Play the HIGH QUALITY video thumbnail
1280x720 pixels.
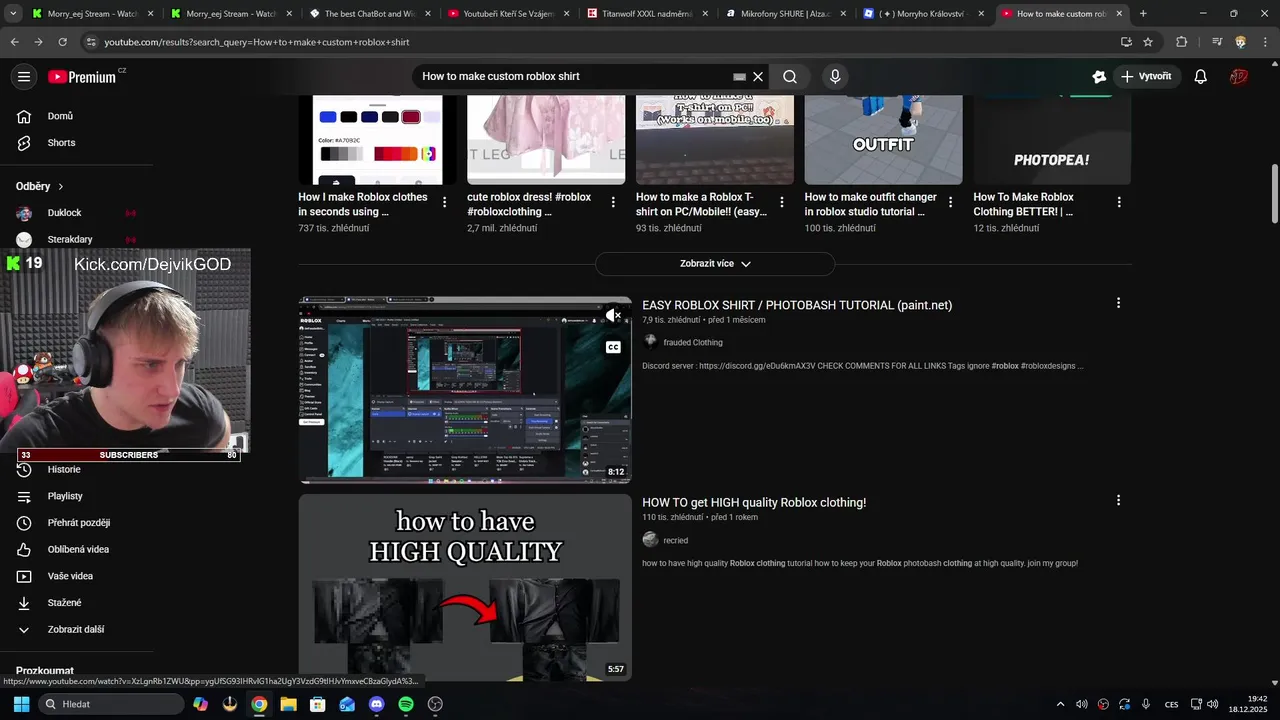coord(465,587)
